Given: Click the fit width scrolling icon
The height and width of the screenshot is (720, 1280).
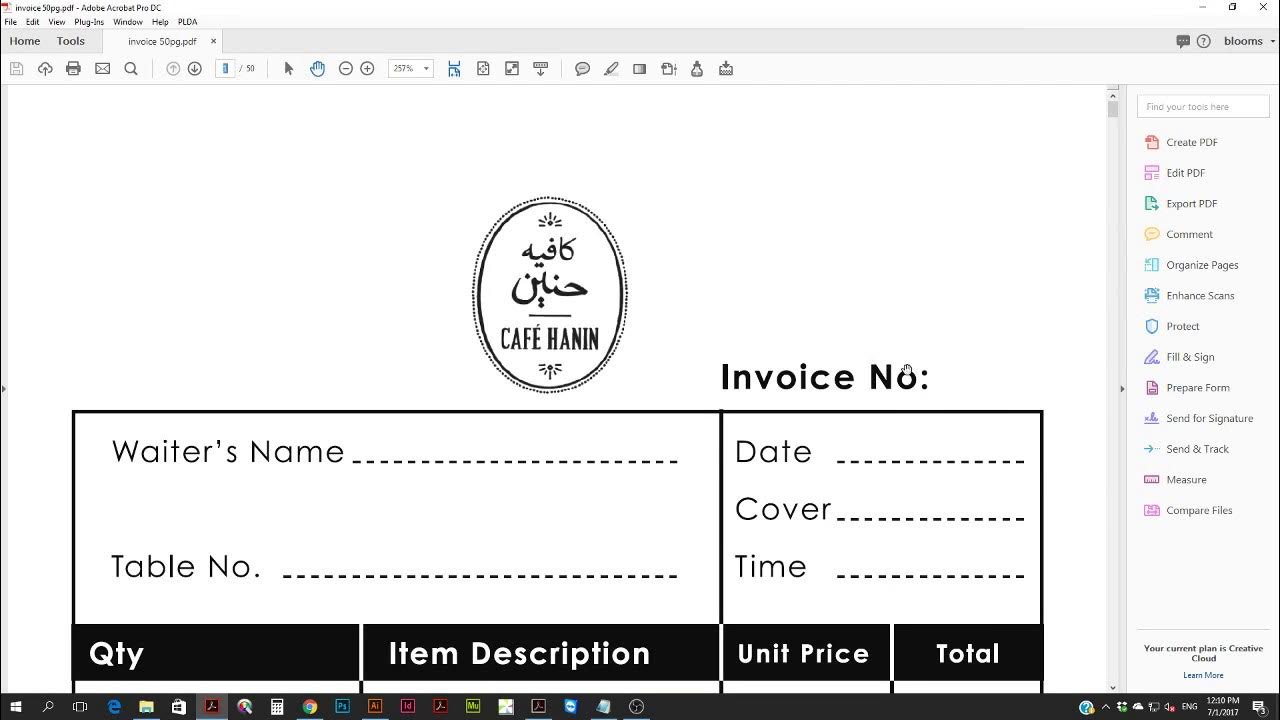Looking at the screenshot, I should pyautogui.click(x=454, y=69).
